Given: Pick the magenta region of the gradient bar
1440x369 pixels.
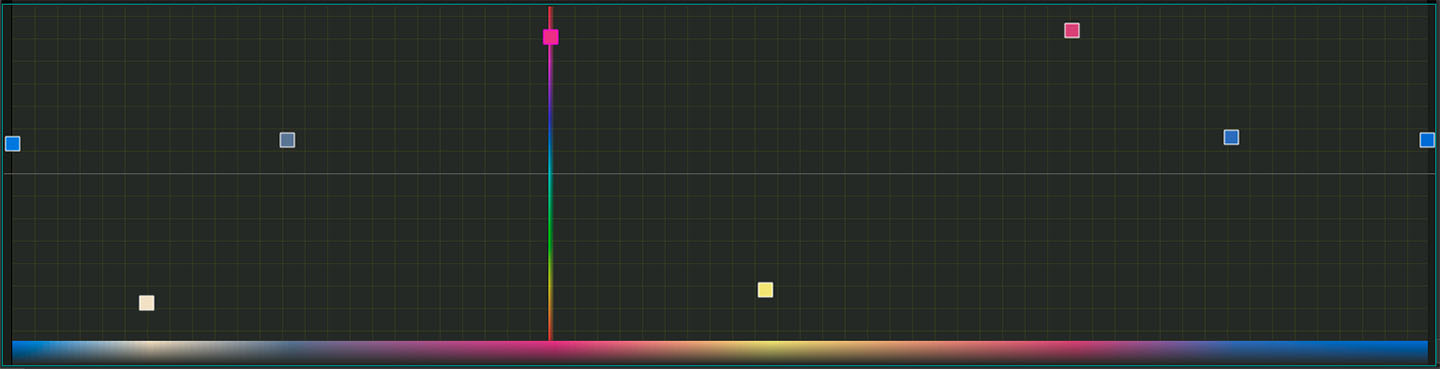Looking at the screenshot, I should pyautogui.click(x=550, y=351).
